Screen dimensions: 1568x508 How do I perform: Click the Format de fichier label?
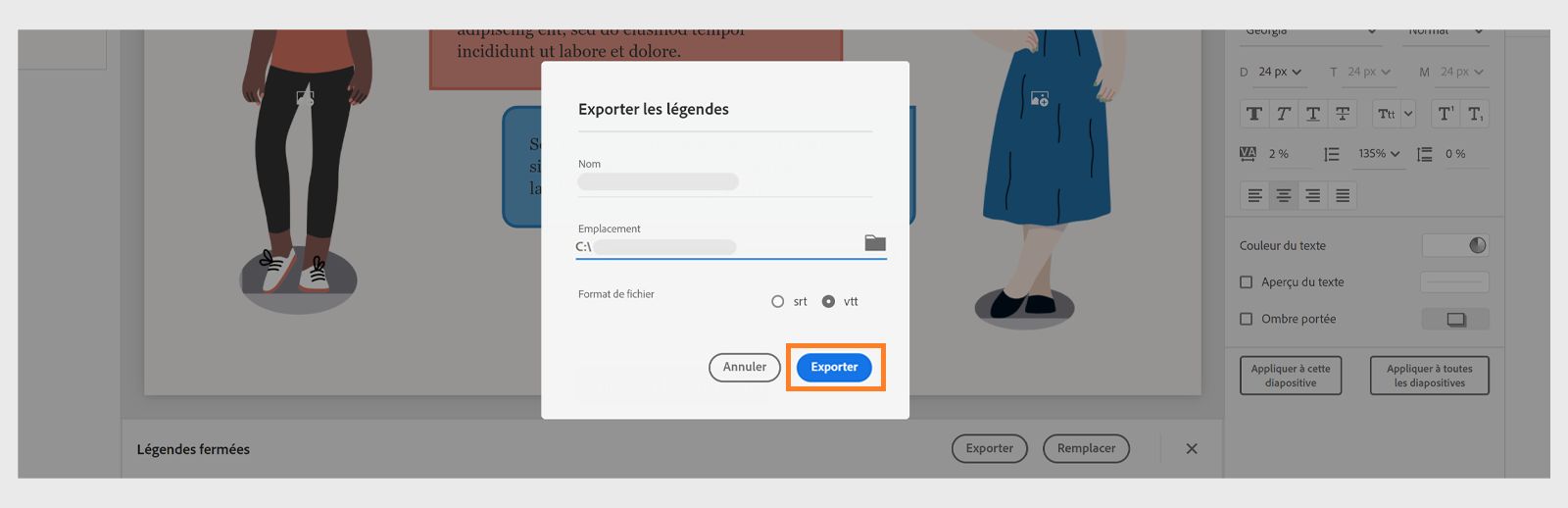pyautogui.click(x=616, y=294)
